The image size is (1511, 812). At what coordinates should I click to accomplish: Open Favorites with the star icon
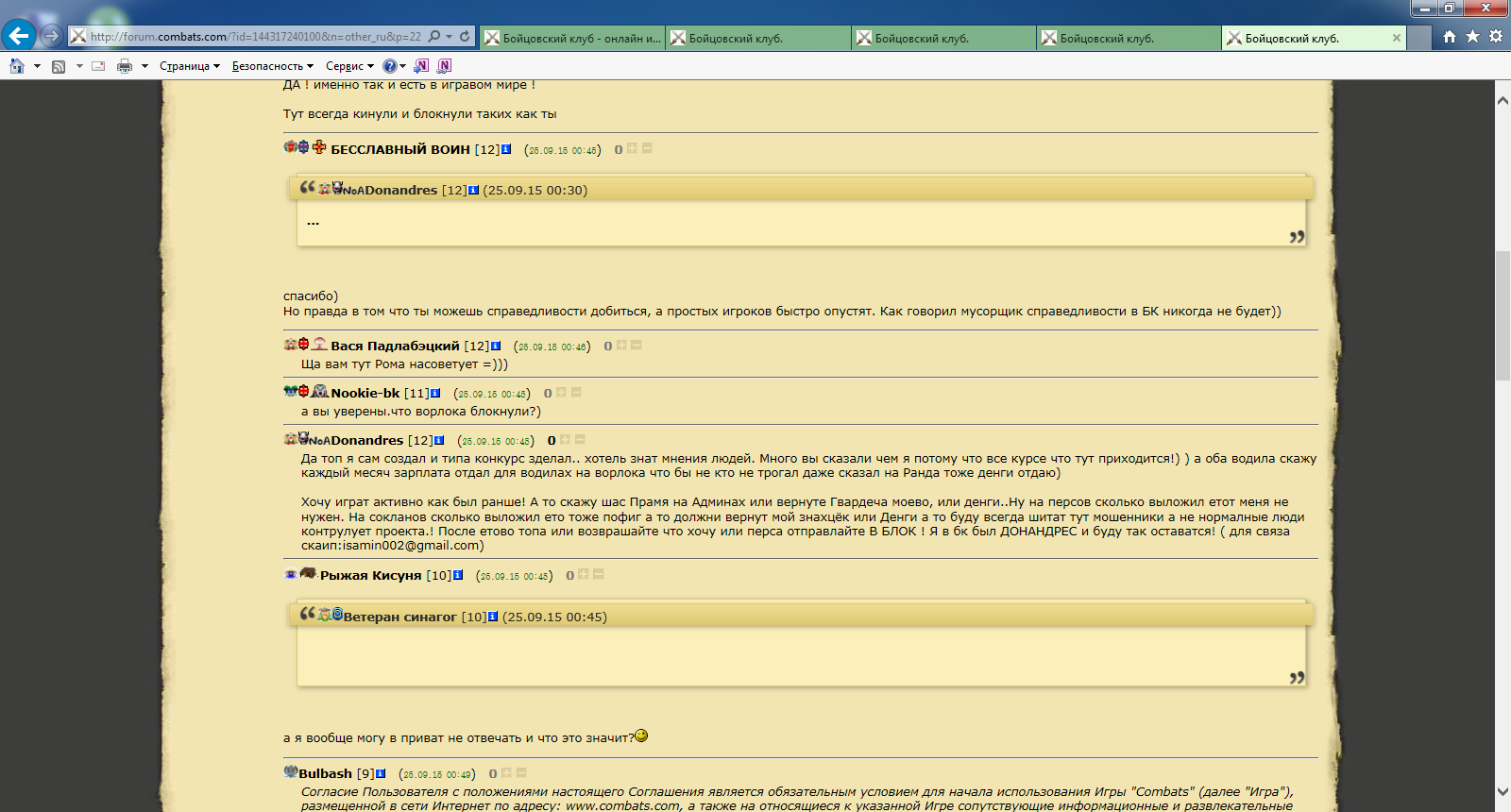1472,37
